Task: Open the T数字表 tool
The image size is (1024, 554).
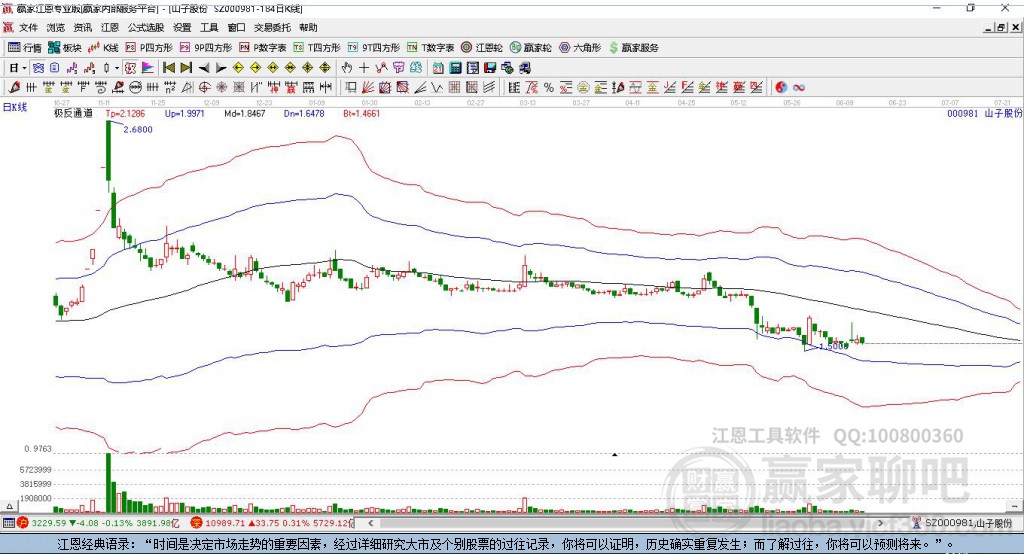Action: coord(430,48)
